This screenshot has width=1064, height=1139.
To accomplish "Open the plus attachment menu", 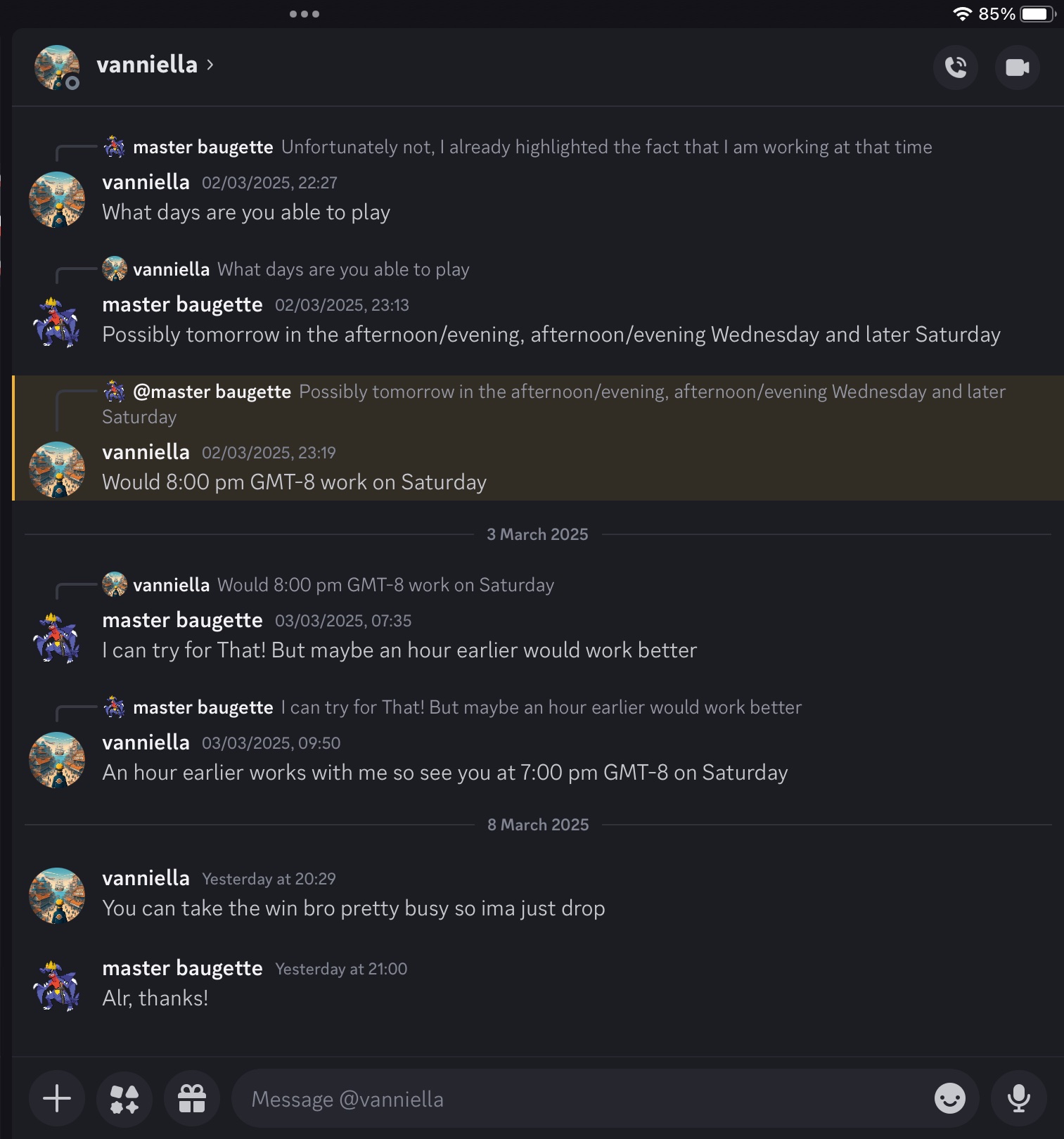I will click(57, 1098).
